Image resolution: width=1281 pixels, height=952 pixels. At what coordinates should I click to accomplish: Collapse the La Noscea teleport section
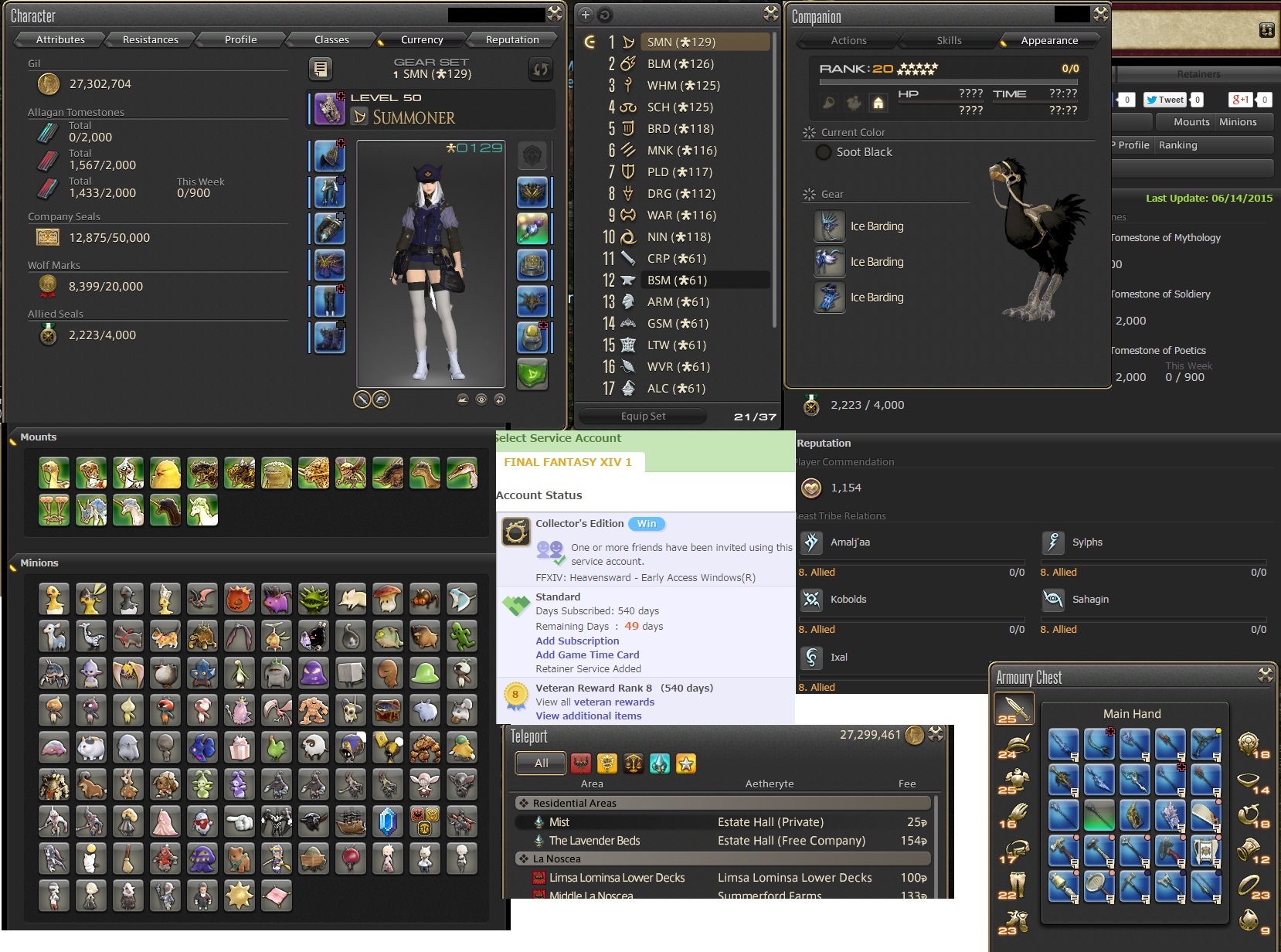[x=722, y=858]
